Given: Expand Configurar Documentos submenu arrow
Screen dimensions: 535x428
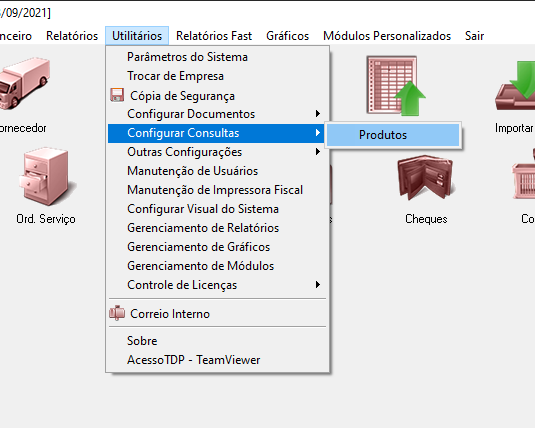Looking at the screenshot, I should tap(318, 114).
